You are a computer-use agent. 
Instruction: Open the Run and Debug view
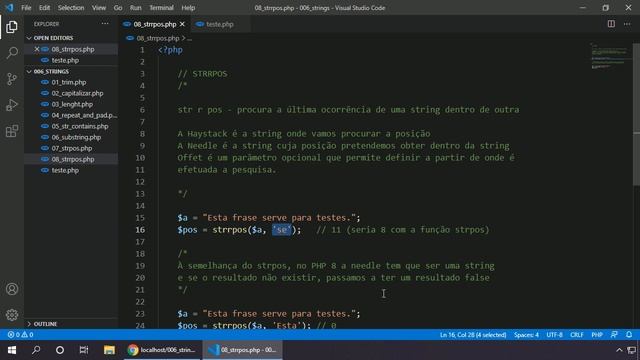tap(12, 105)
